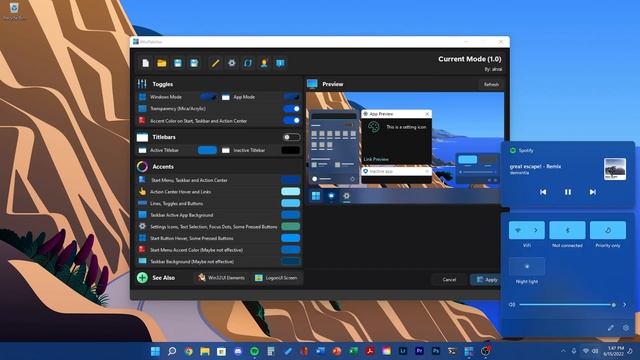Click the Save As floppy disk icon
The image size is (640, 360).
point(194,63)
